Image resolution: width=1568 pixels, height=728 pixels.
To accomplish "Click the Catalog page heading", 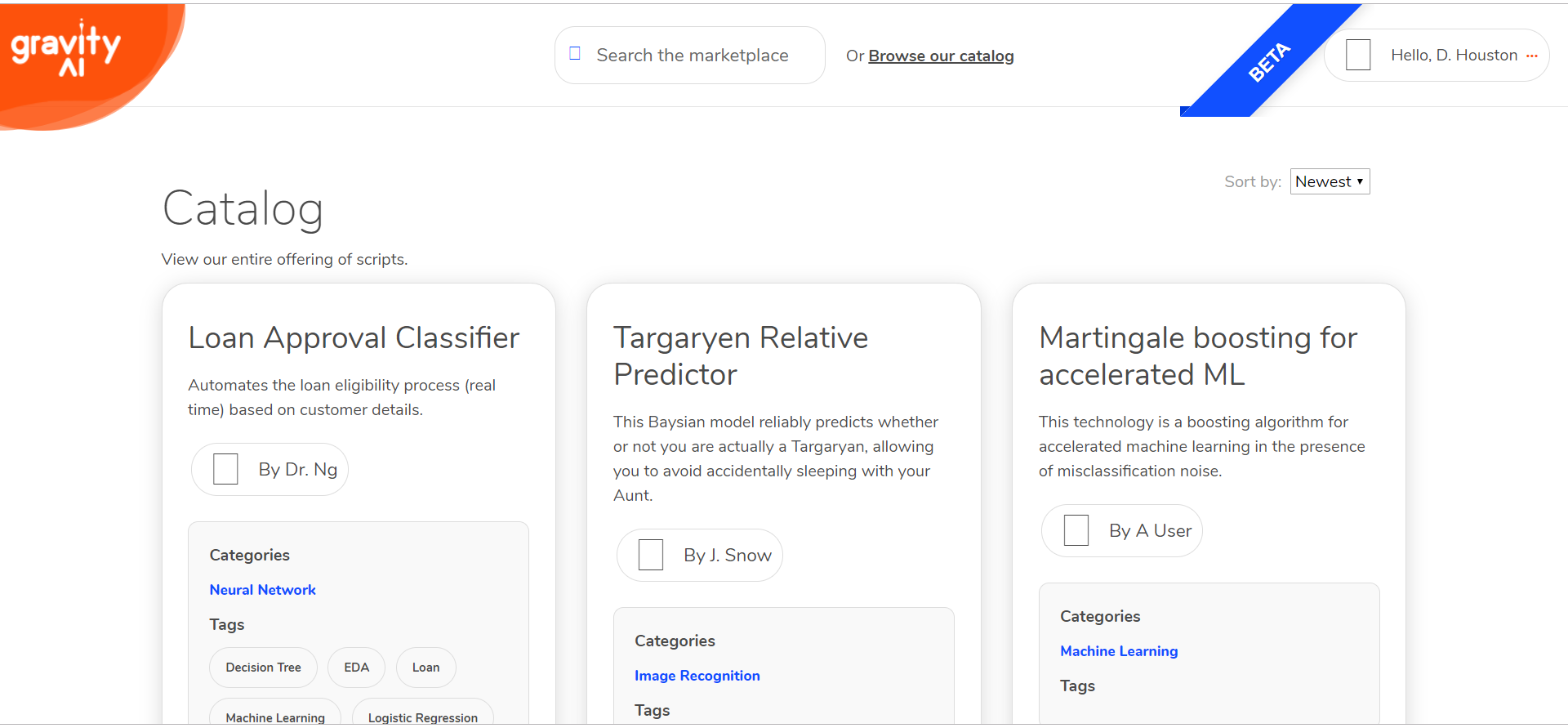I will (243, 208).
